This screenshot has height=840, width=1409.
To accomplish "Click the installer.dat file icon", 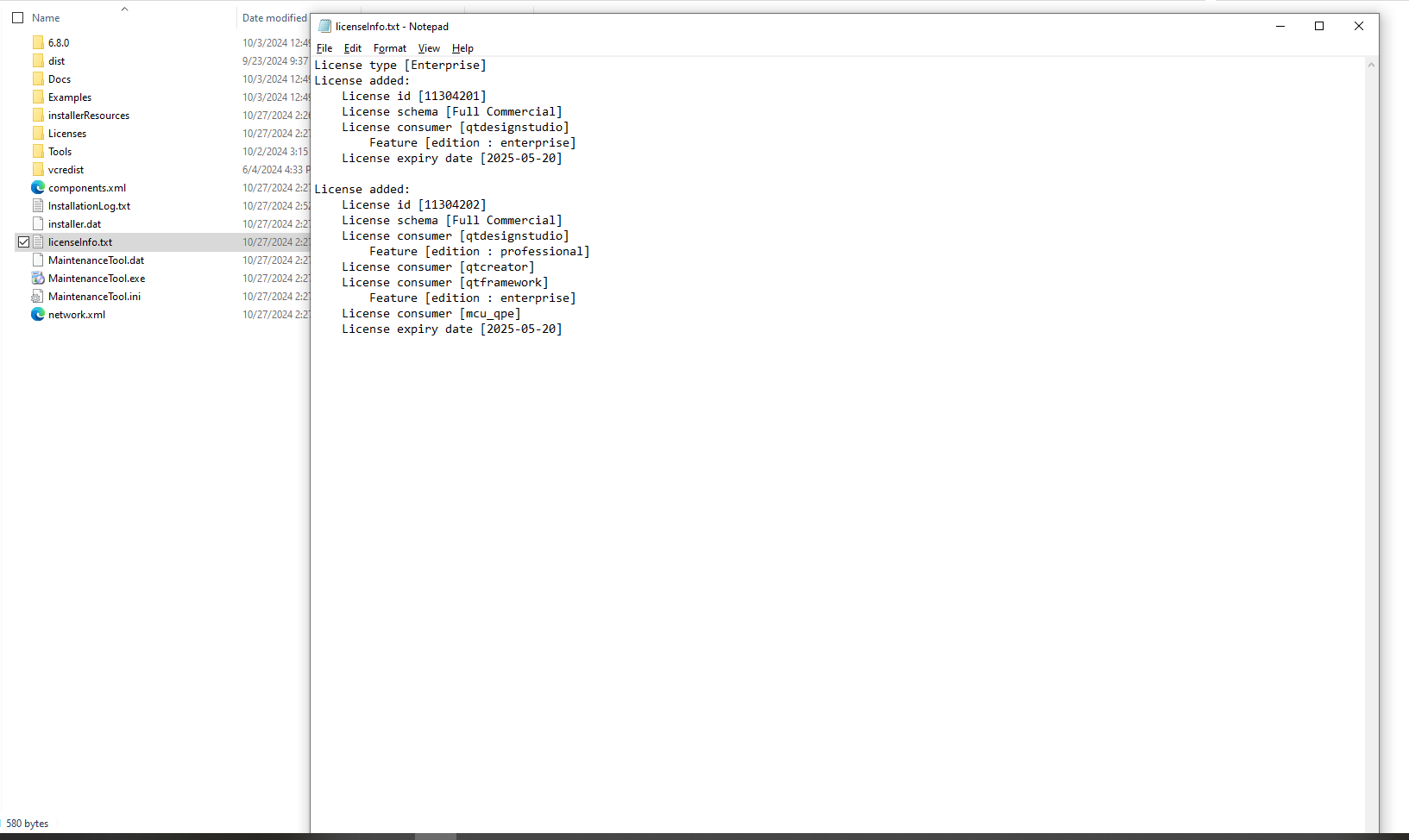I will coord(38,223).
